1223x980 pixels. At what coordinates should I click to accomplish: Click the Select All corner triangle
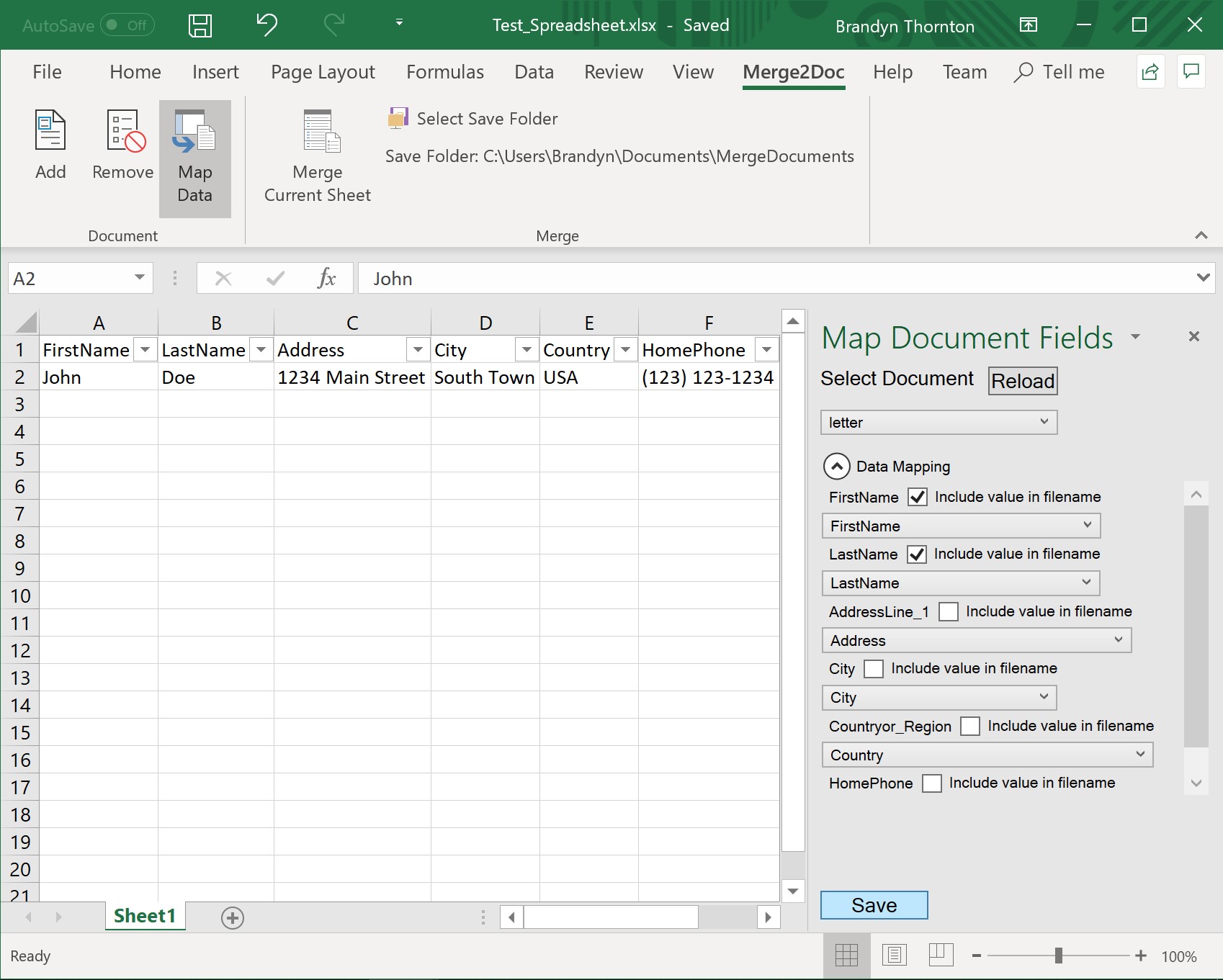pos(26,322)
